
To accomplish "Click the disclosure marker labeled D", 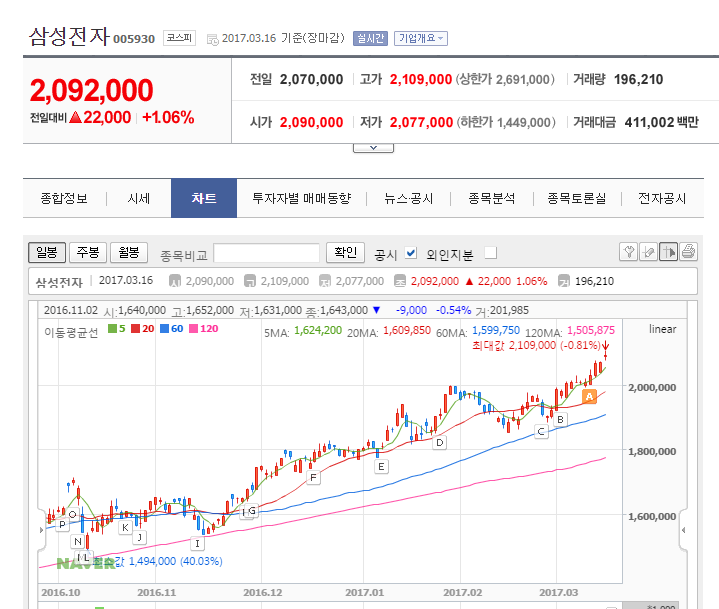I will click(x=439, y=442).
